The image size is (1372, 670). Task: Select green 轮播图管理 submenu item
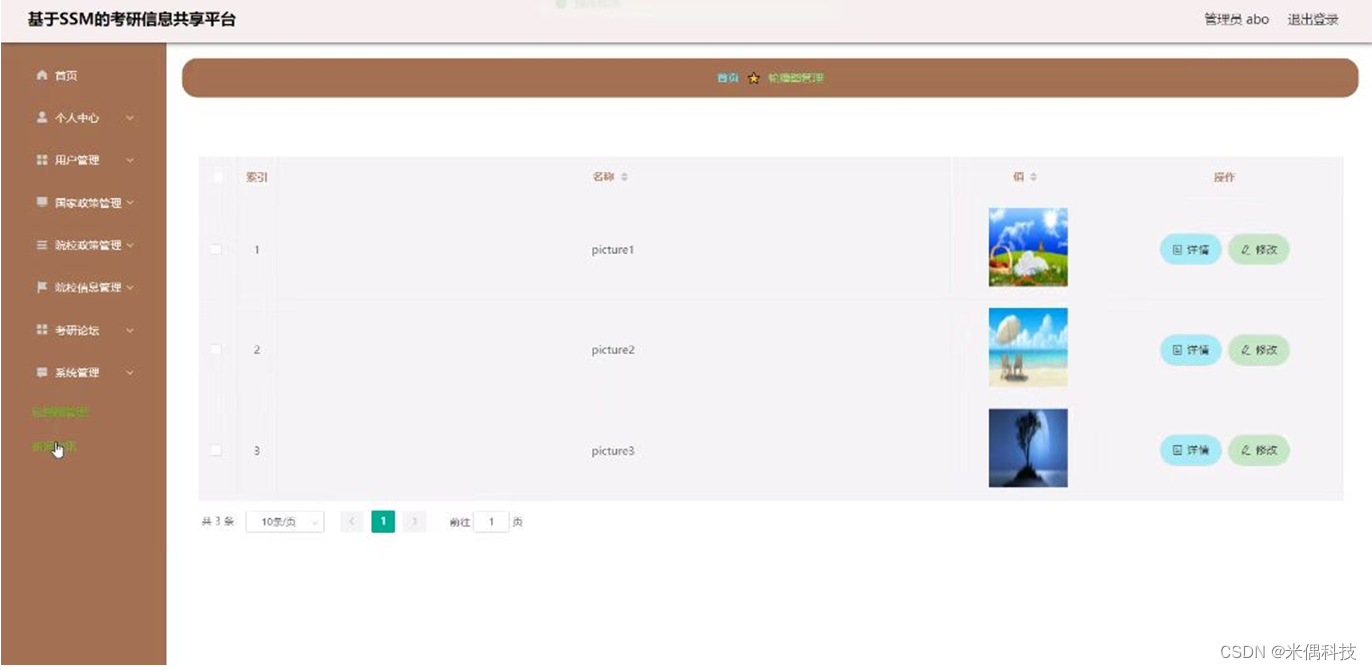pos(61,412)
